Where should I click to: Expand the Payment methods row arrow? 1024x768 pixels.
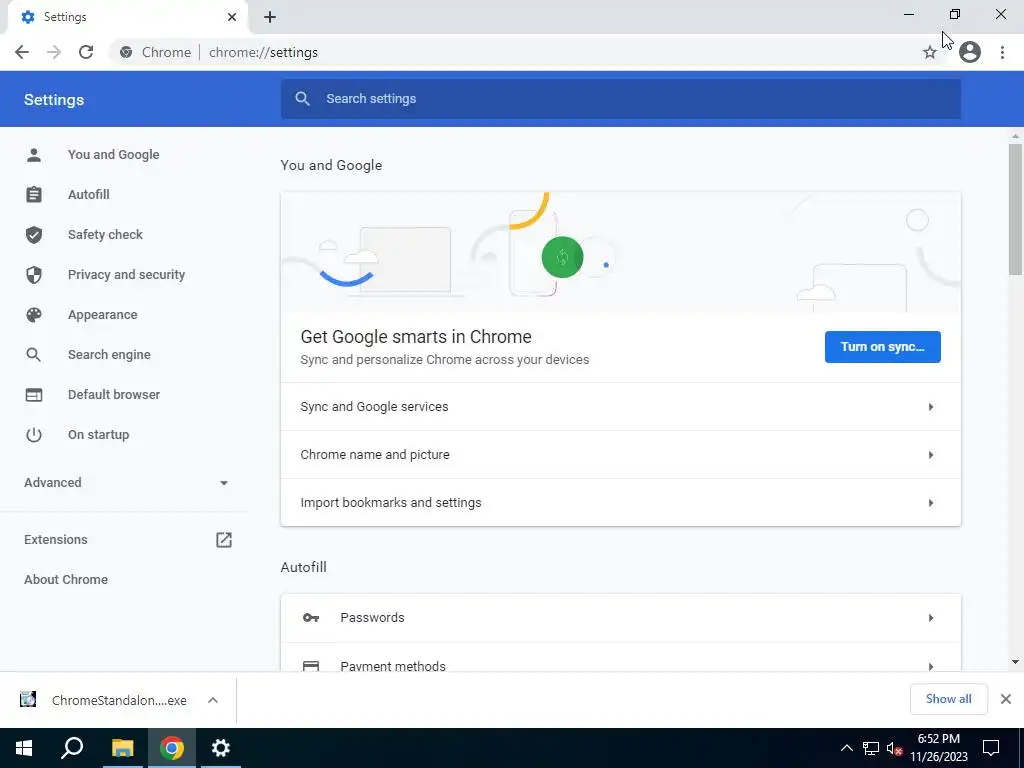tap(931, 665)
